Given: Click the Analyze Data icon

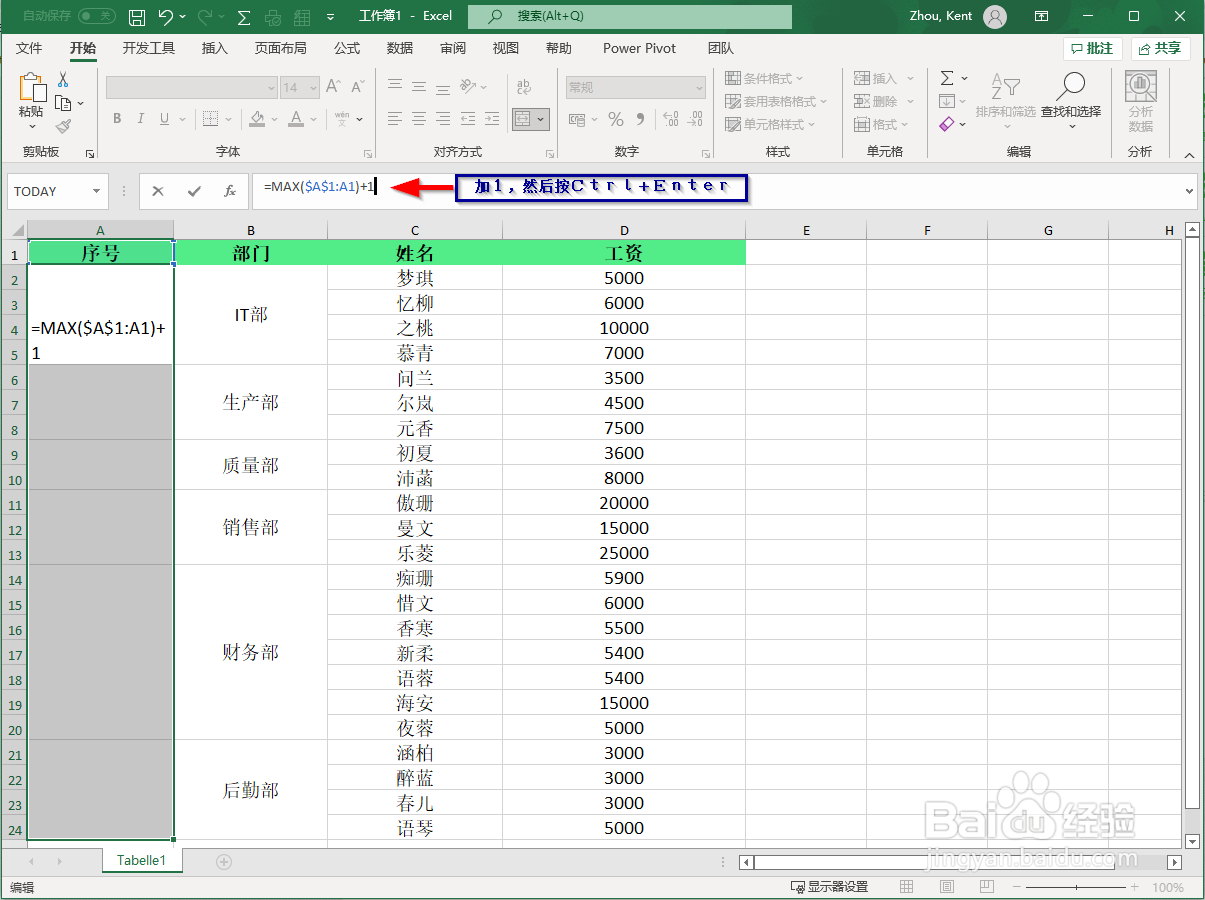Looking at the screenshot, I should (1140, 86).
